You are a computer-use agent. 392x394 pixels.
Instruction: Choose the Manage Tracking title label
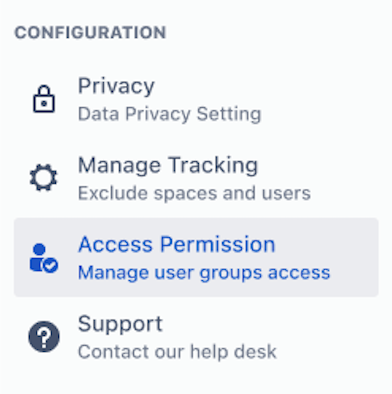click(168, 165)
